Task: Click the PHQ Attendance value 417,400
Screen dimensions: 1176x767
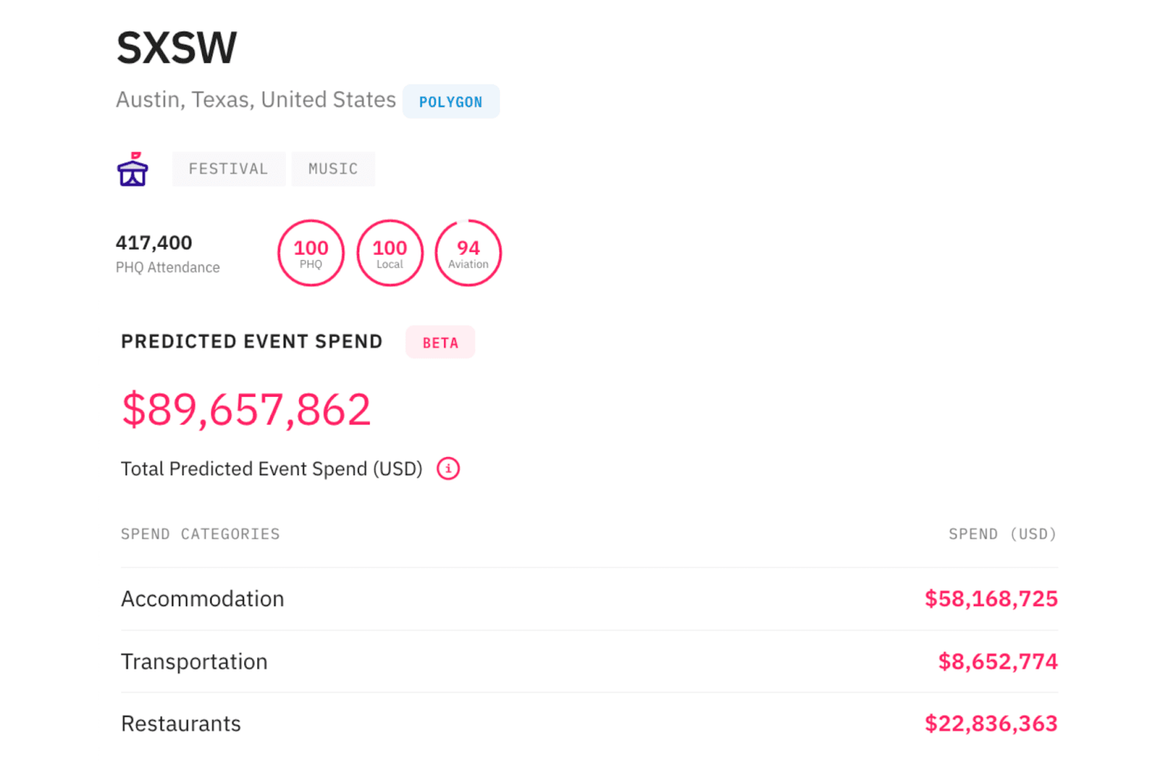Action: [155, 242]
